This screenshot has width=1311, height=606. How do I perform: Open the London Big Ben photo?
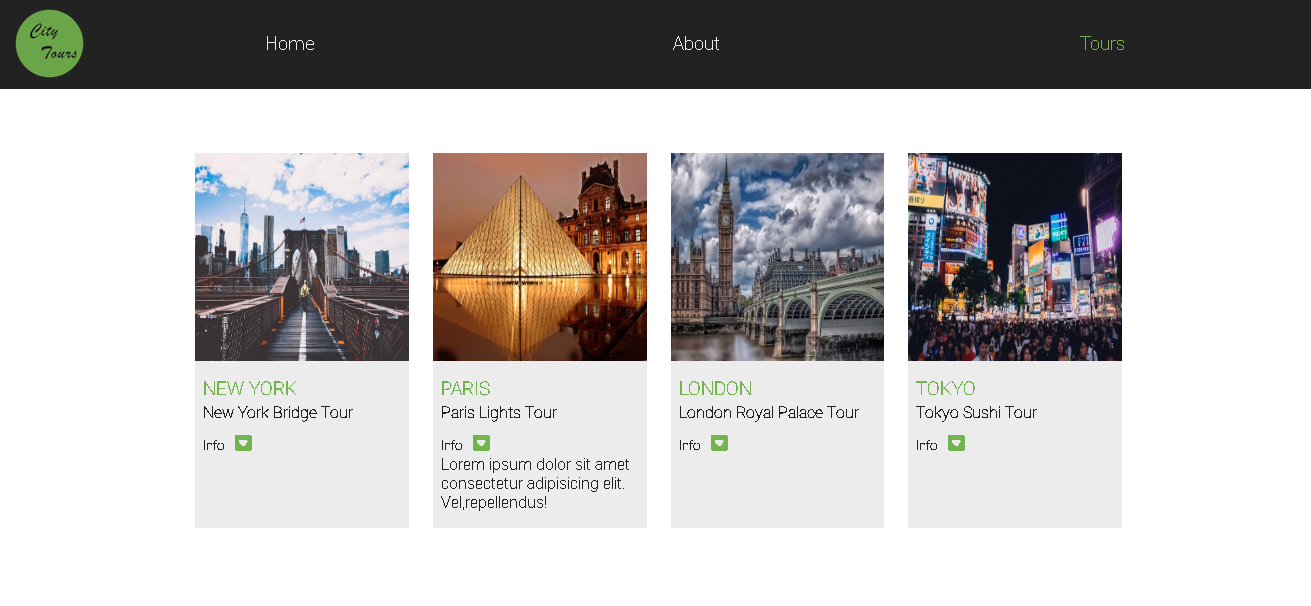click(x=776, y=256)
